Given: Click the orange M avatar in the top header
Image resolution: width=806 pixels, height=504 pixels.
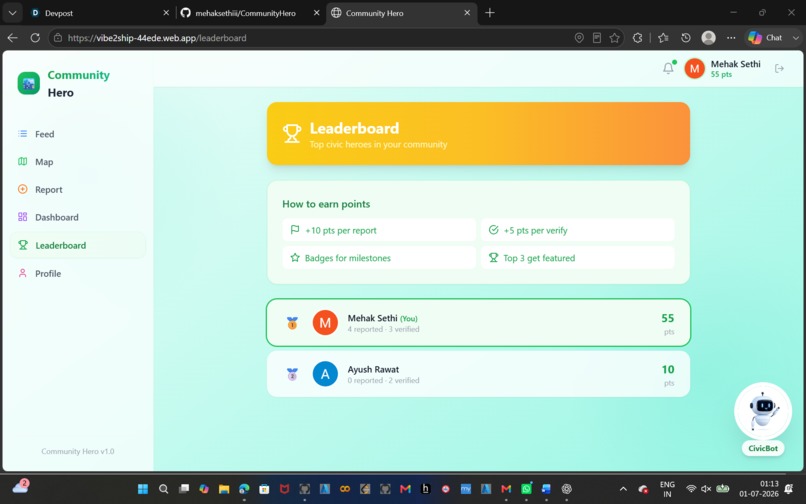Looking at the screenshot, I should (x=694, y=68).
